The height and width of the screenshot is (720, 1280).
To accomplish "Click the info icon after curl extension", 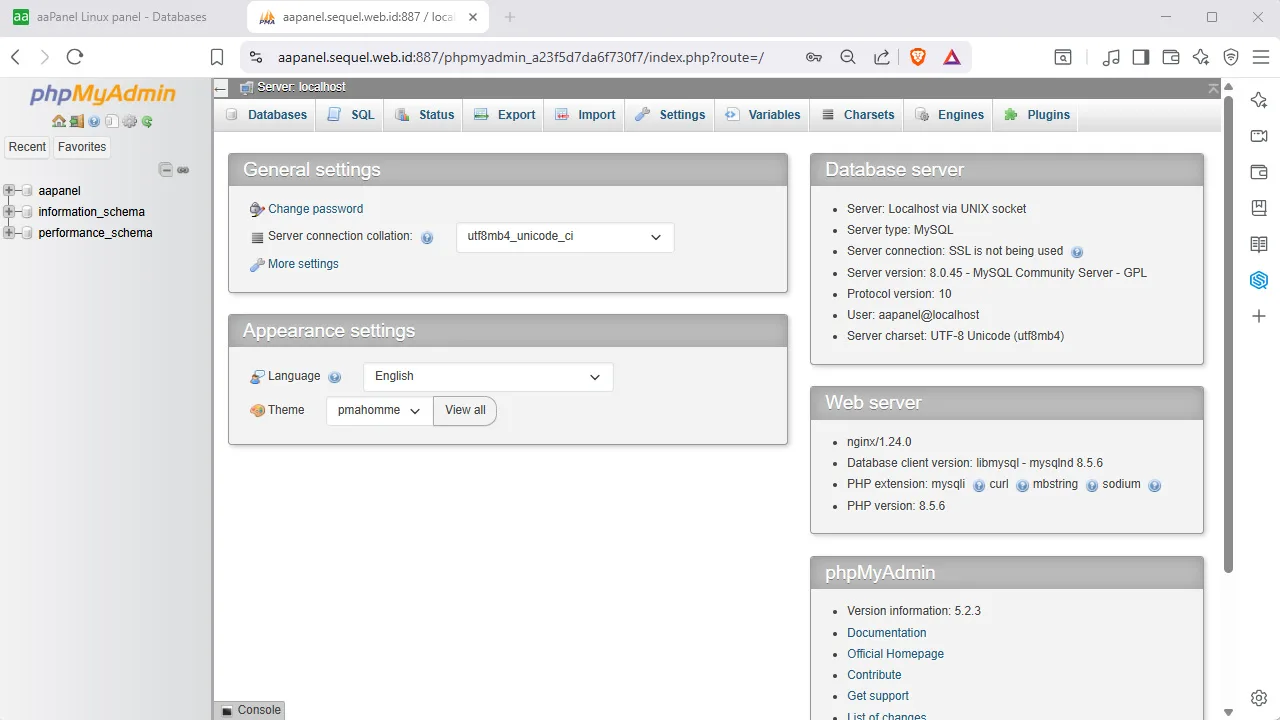I will coord(1022,486).
